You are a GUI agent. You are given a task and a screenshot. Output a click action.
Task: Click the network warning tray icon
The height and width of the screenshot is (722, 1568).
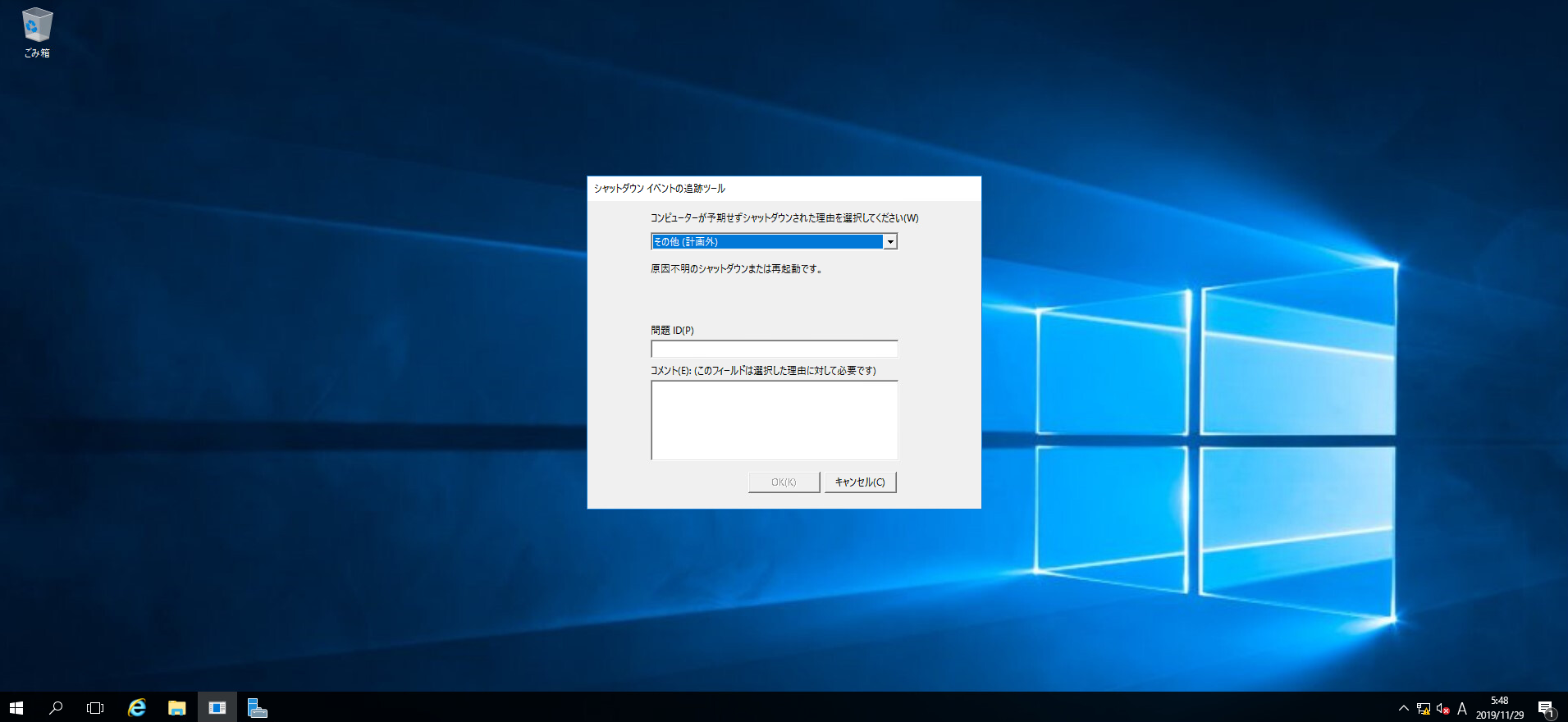click(1424, 708)
